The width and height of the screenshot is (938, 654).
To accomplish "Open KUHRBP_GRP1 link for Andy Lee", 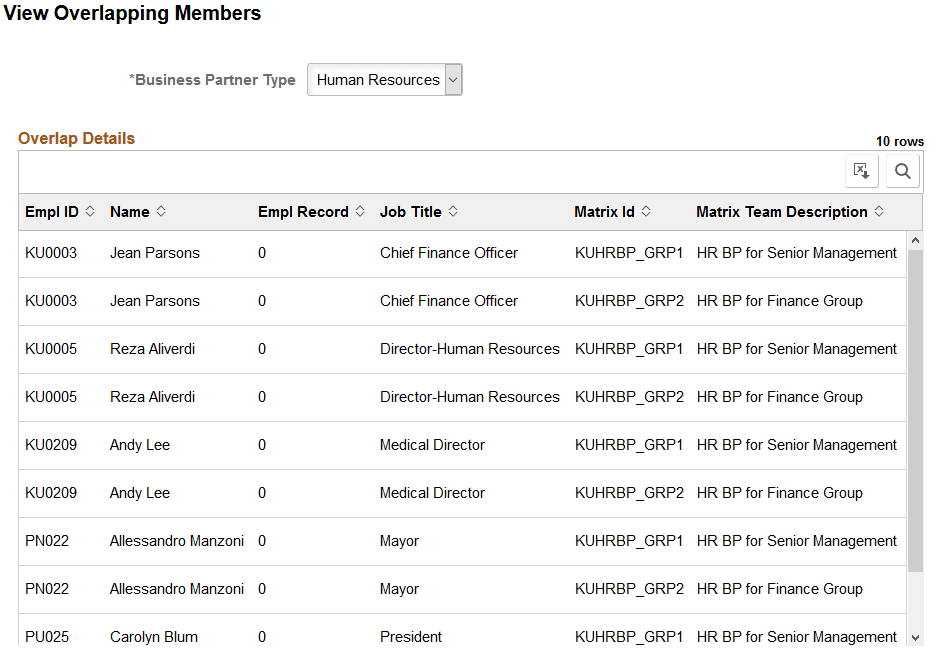I will point(629,445).
